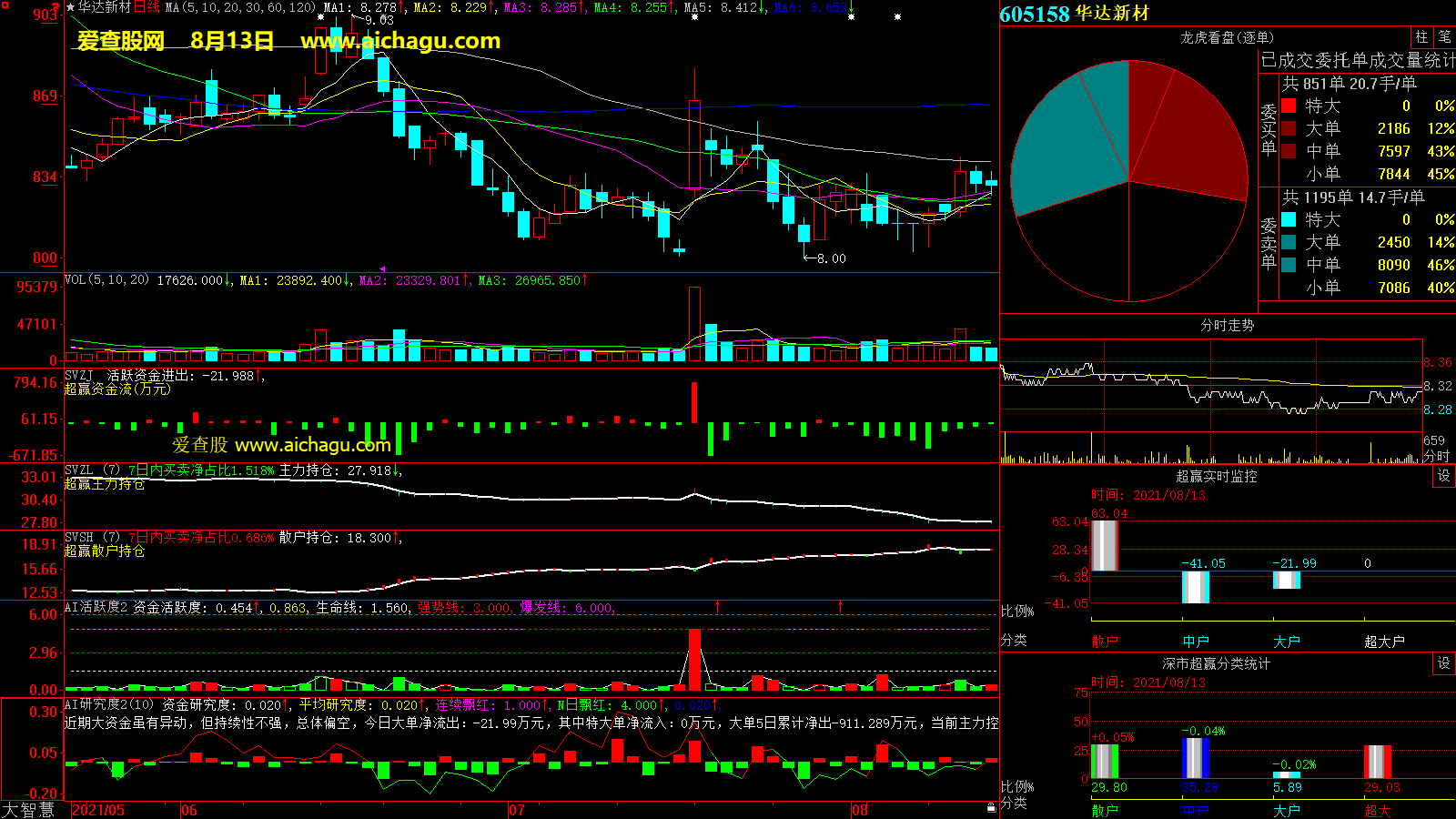Viewport: 1456px width, 819px height.
Task: Open settings 设 for 超赢实时监控 panel
Action: pyautogui.click(x=1444, y=476)
